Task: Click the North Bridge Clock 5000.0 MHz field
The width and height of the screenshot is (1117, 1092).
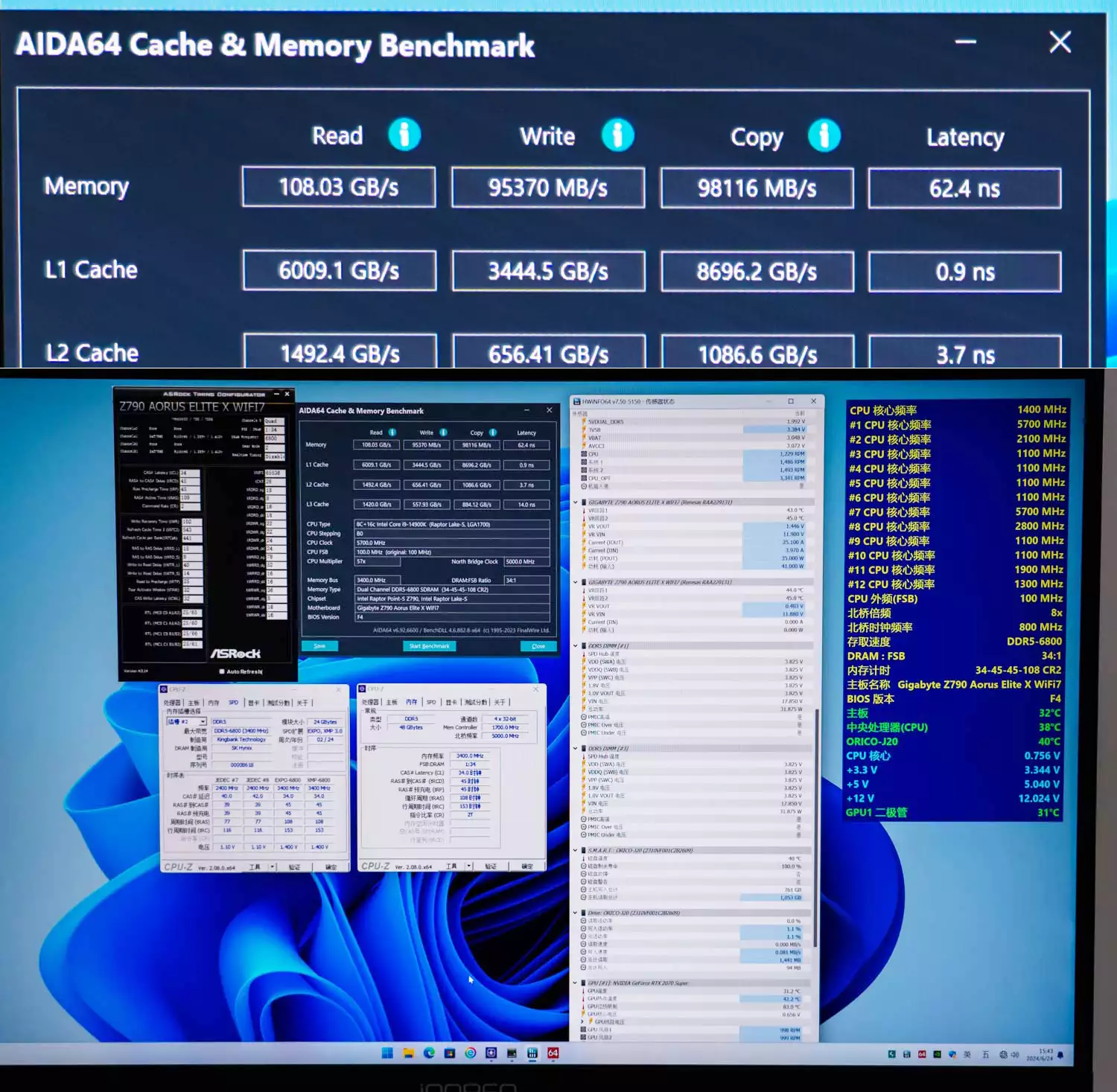Action: (526, 562)
